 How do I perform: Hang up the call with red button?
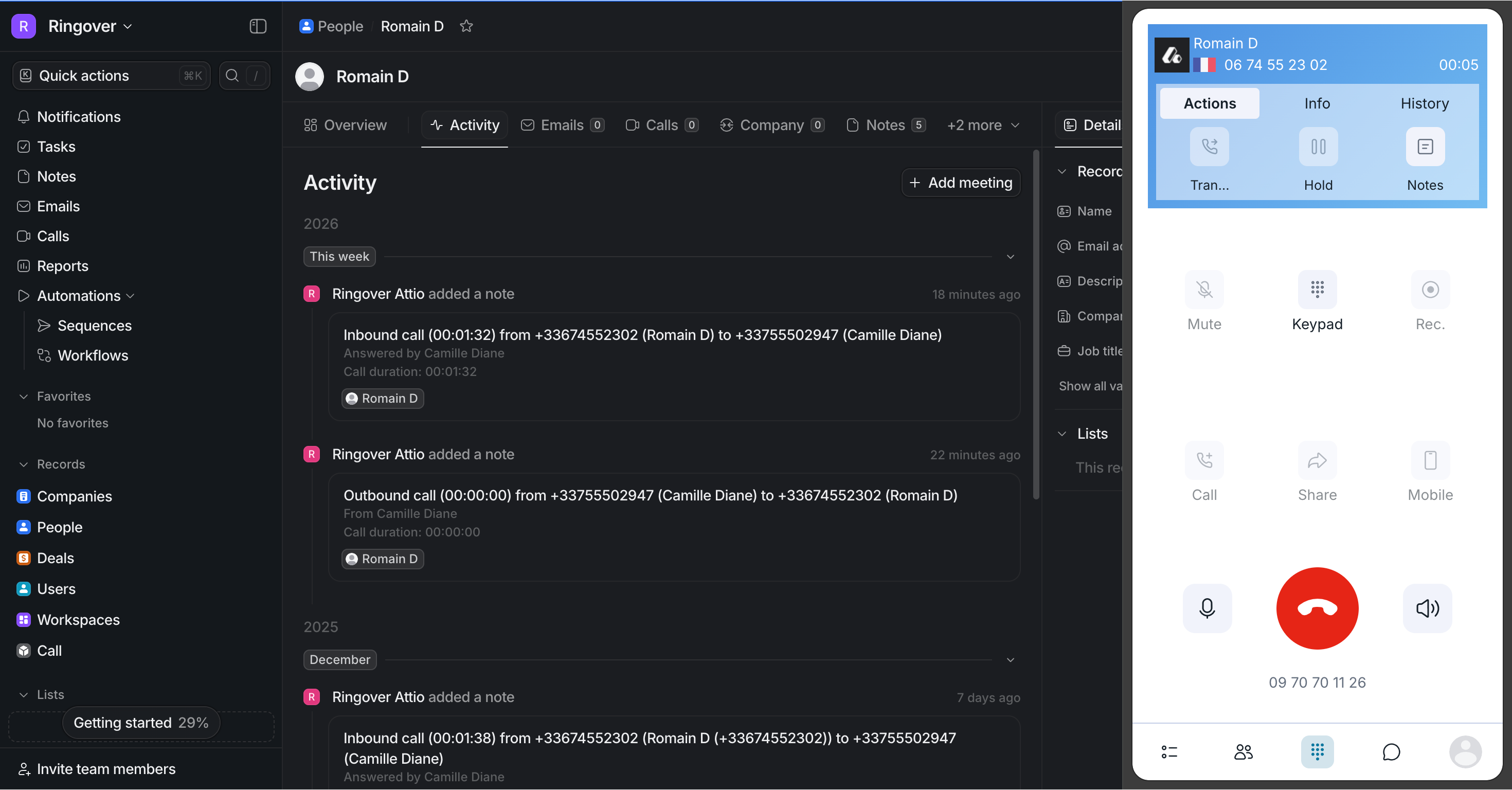pos(1317,608)
